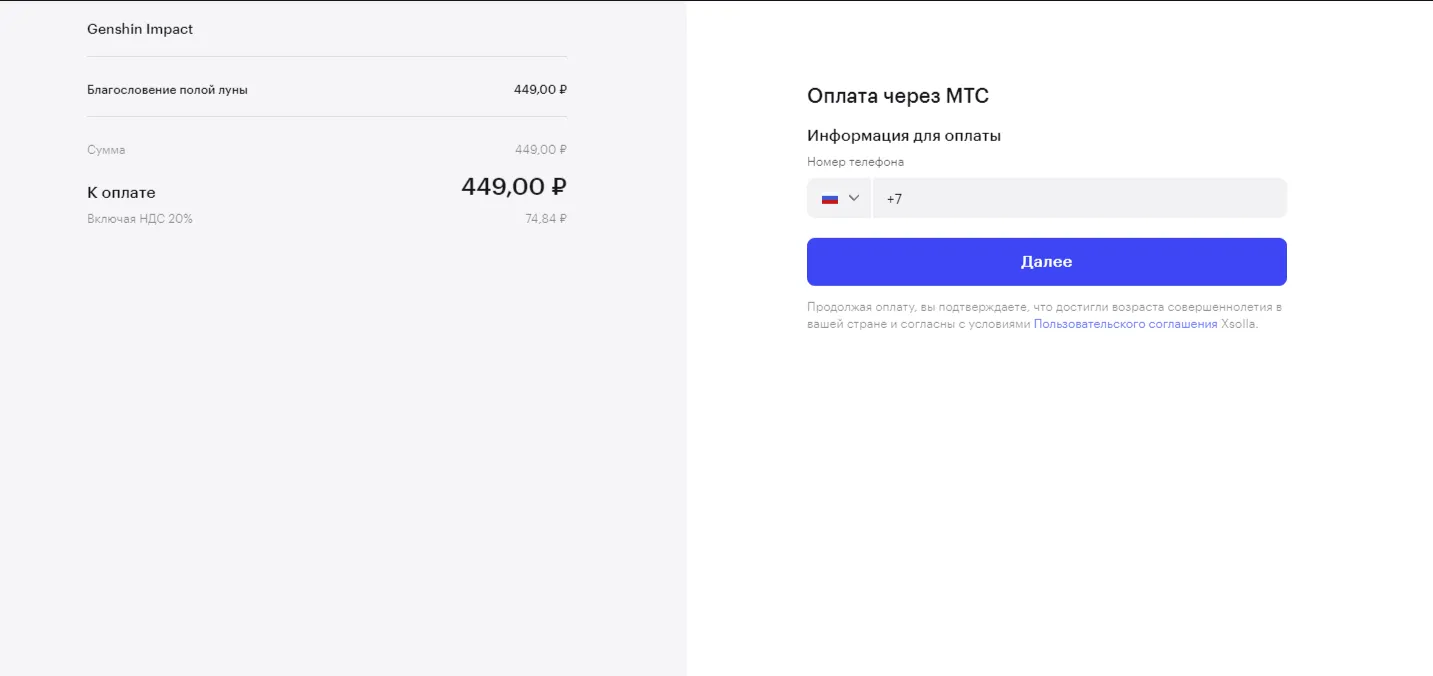Click the large total 449,00 ₽
The height and width of the screenshot is (676, 1433).
514,187
